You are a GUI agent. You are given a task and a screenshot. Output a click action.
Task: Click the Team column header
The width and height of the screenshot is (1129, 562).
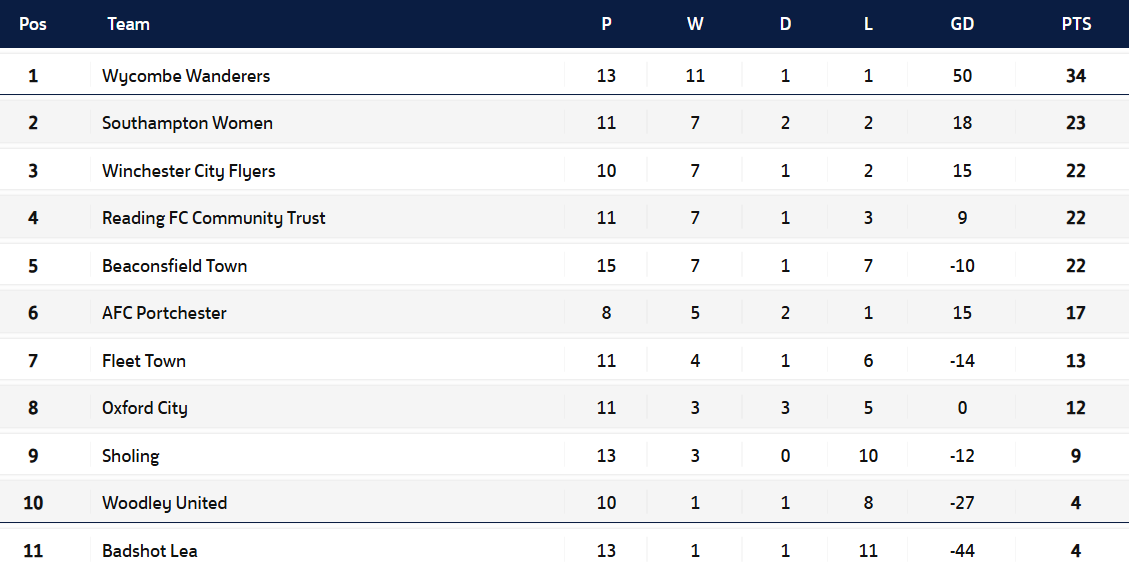click(128, 24)
